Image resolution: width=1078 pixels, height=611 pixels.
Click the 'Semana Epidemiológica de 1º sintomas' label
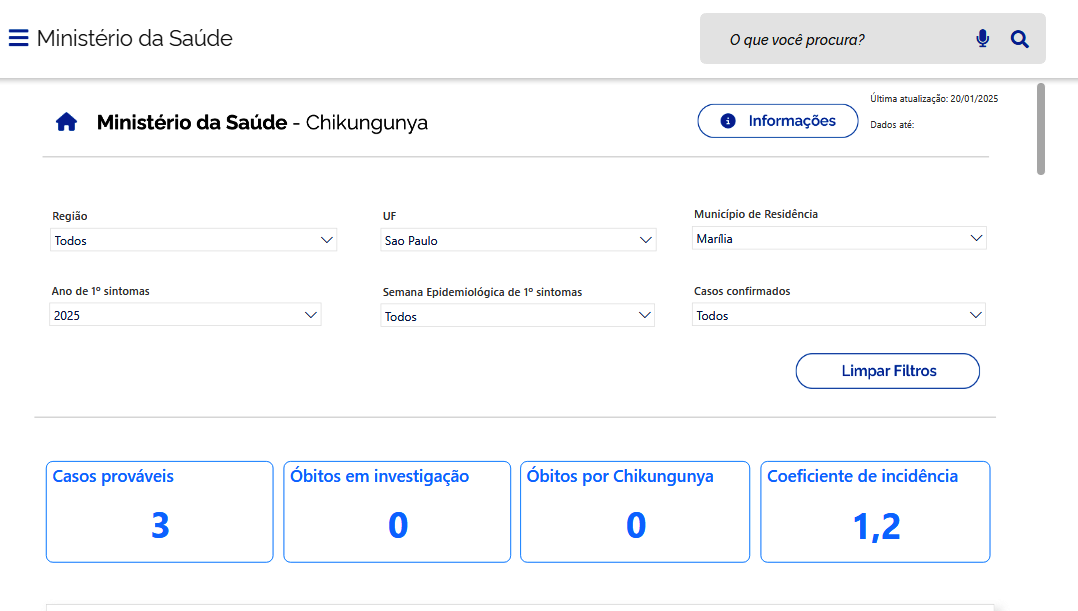482,292
